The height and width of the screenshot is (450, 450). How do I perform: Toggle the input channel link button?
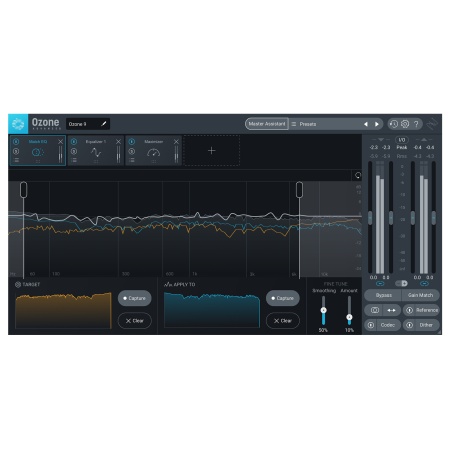380,284
